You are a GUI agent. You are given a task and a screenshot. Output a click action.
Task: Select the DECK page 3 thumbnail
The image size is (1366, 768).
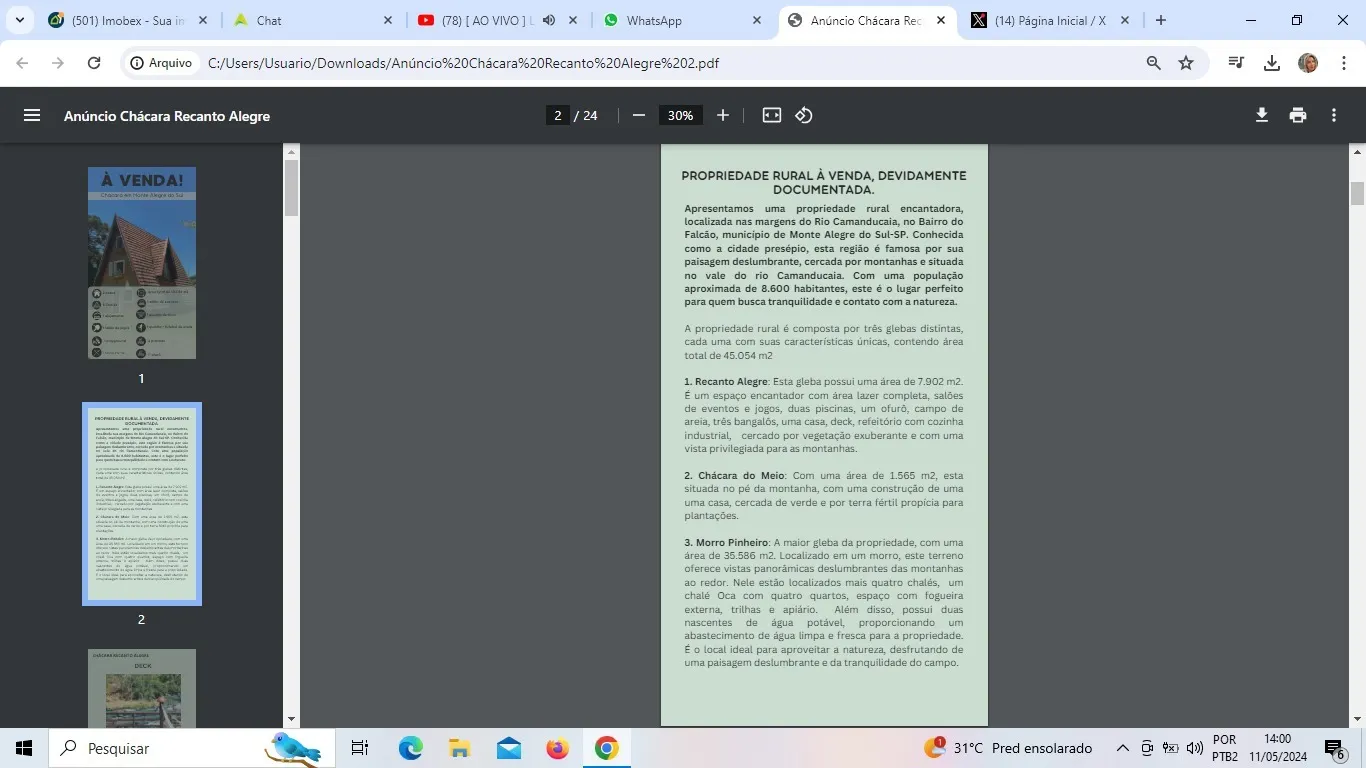pos(142,689)
